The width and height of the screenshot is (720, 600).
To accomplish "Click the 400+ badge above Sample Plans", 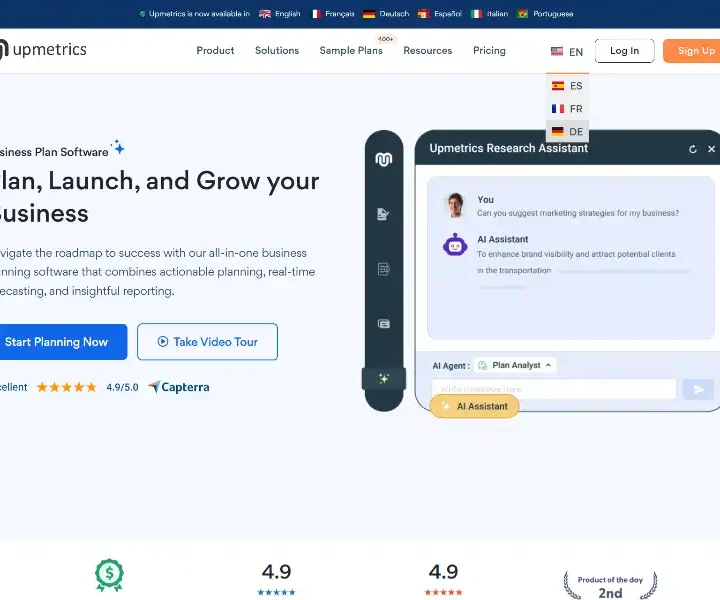I will [386, 39].
